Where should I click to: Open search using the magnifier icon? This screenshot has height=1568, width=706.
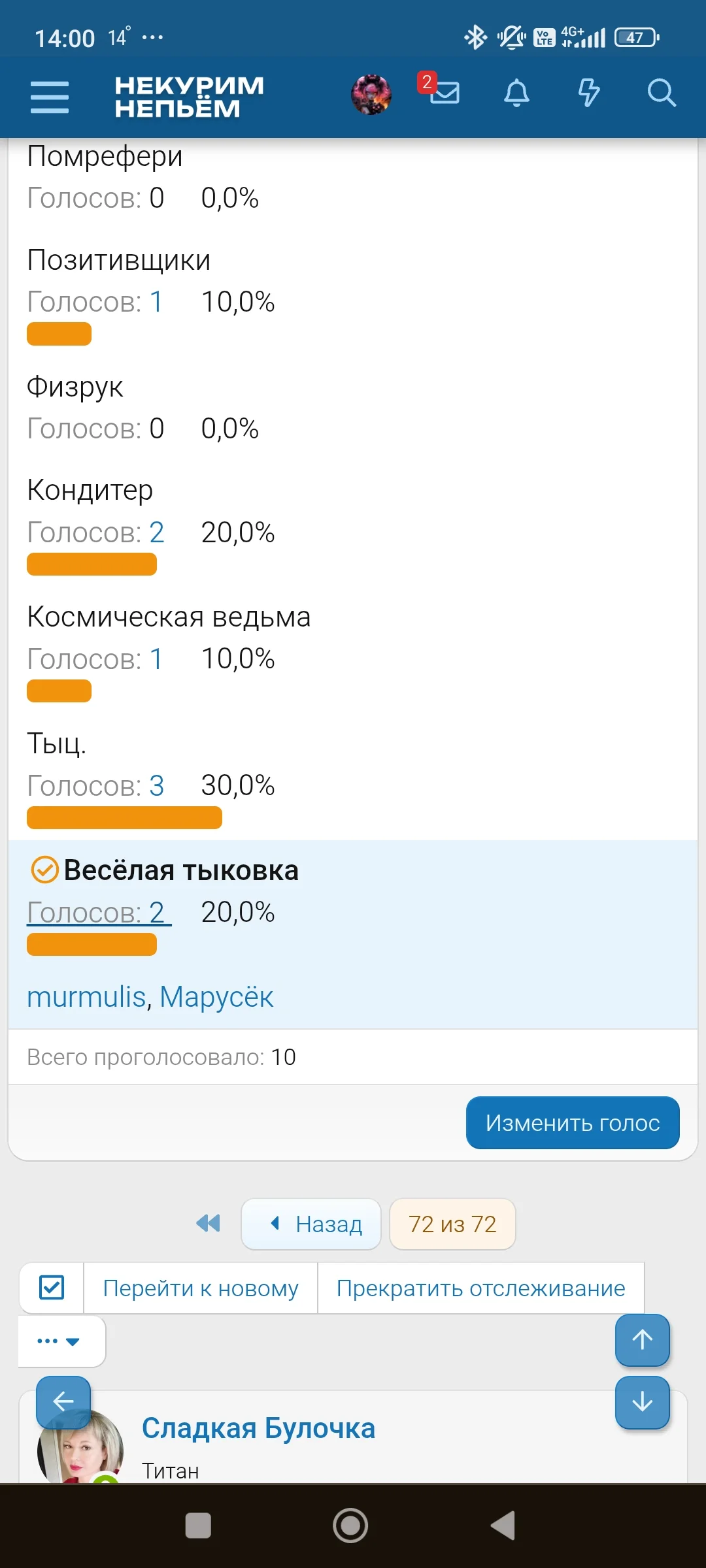(x=662, y=95)
